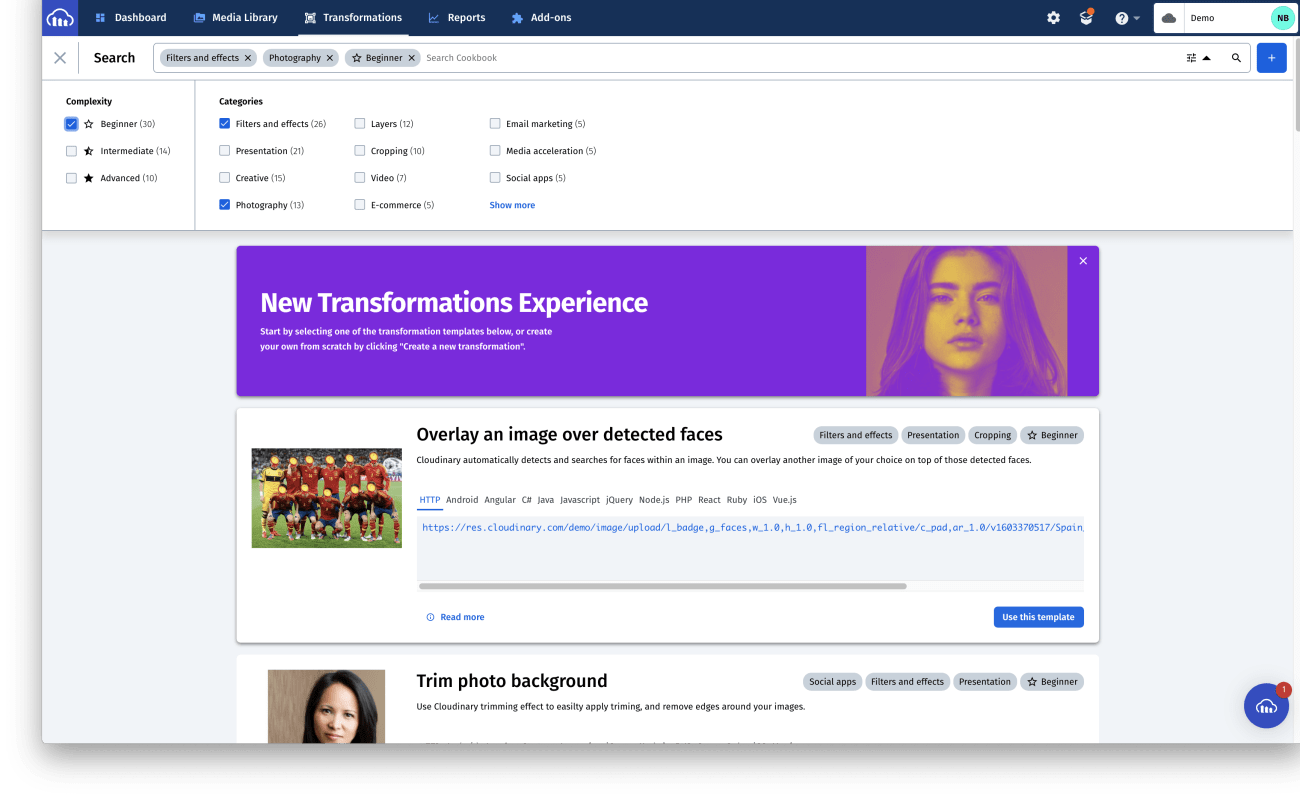1300x799 pixels.
Task: Click the Use this template button
Action: click(x=1038, y=617)
